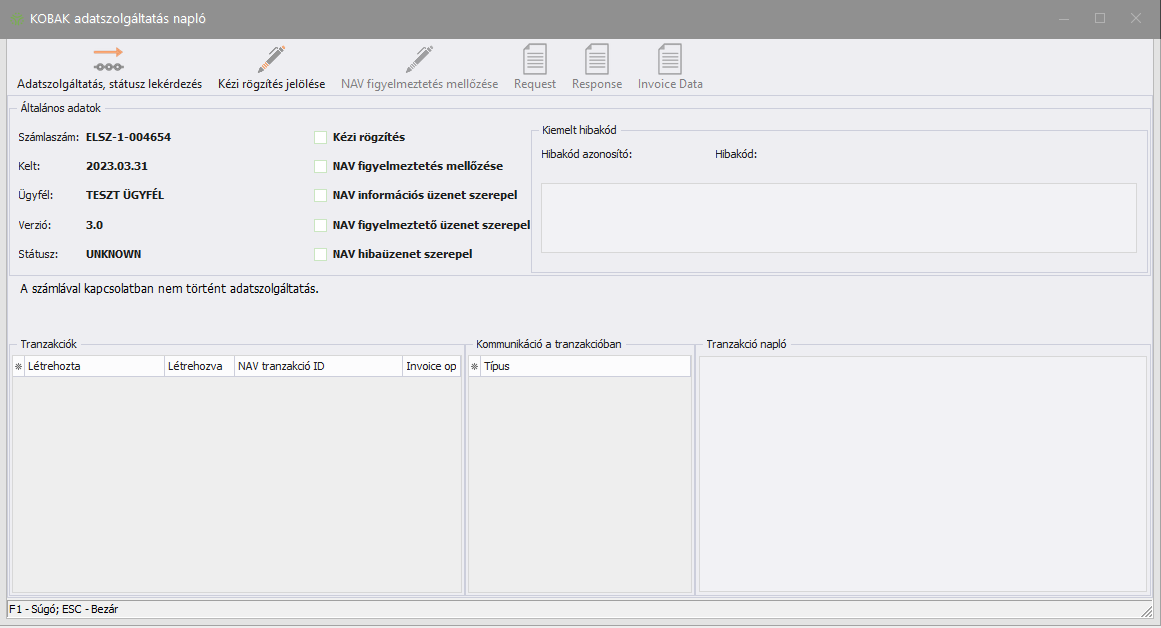1161x628 pixels.
Task: Click inside the Tranzakció napló text area
Action: point(922,474)
